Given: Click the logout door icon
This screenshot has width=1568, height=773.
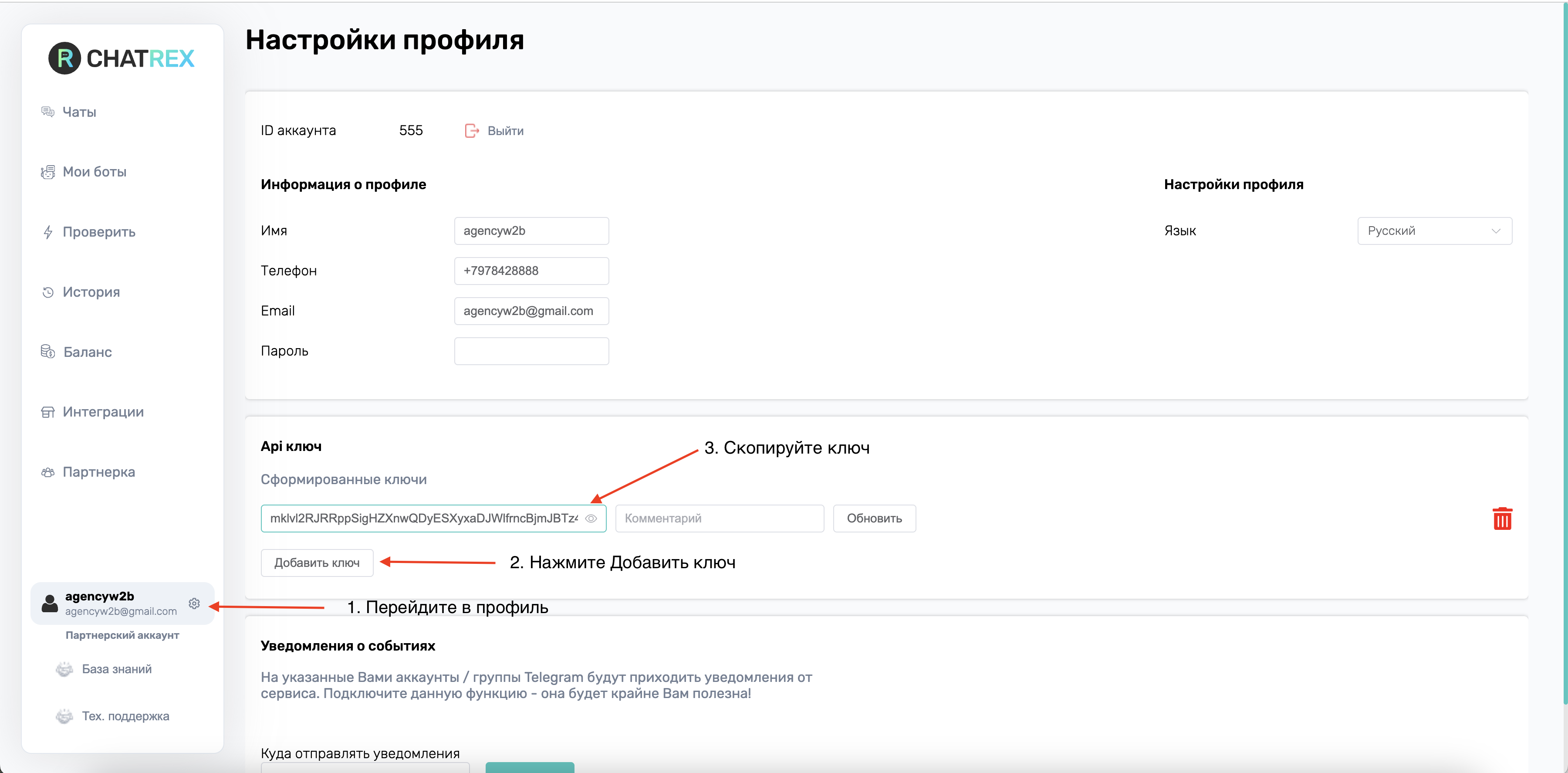Looking at the screenshot, I should (x=472, y=131).
